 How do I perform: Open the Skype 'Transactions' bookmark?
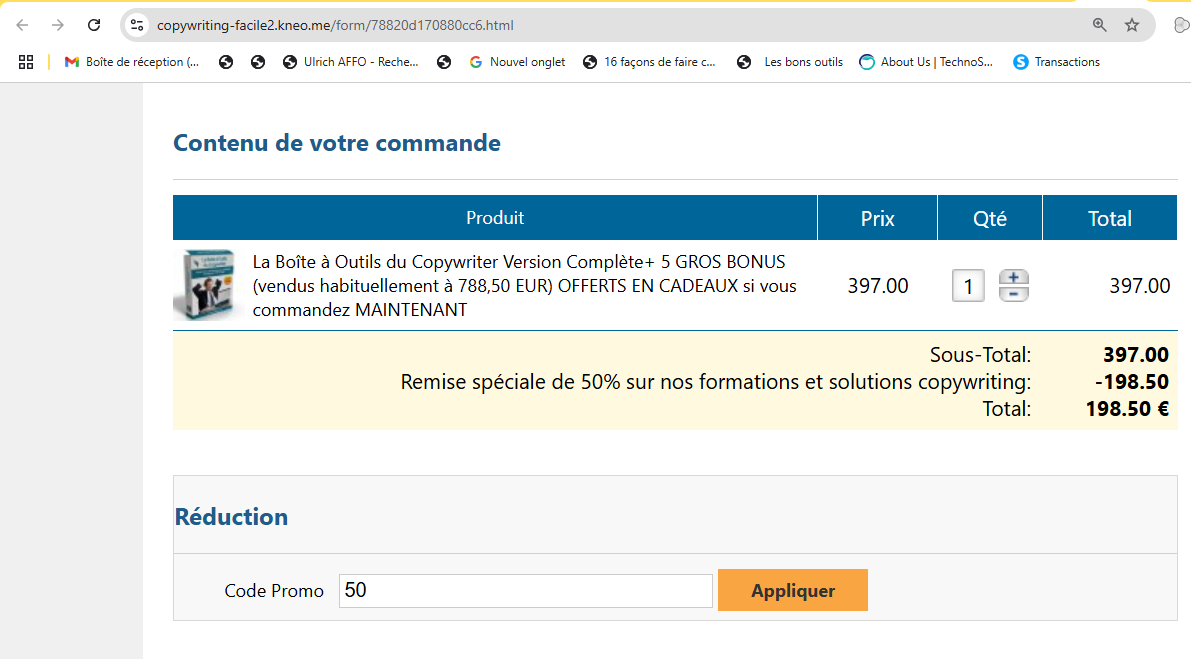pos(1056,62)
